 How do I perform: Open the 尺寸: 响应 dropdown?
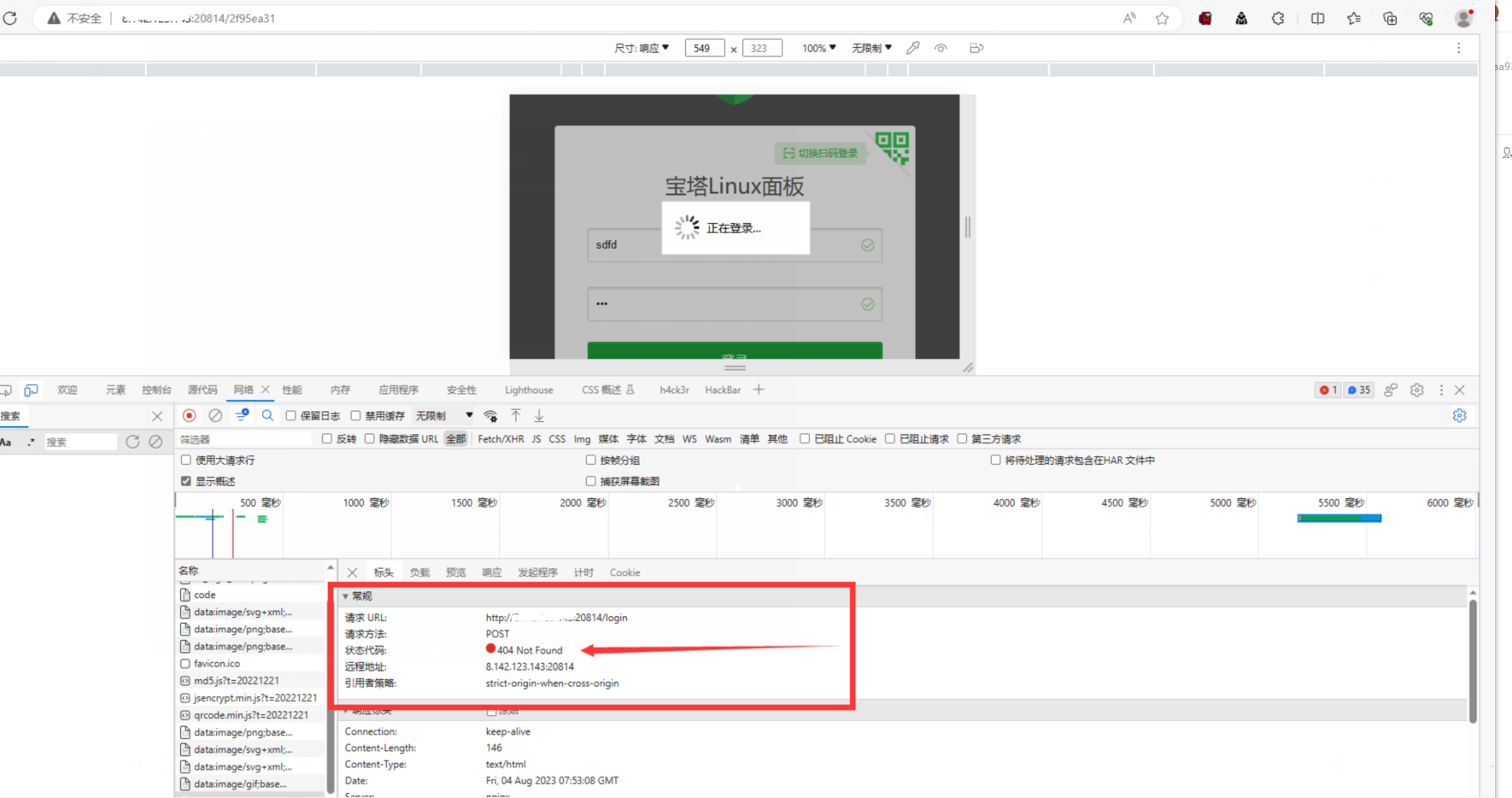pos(642,48)
